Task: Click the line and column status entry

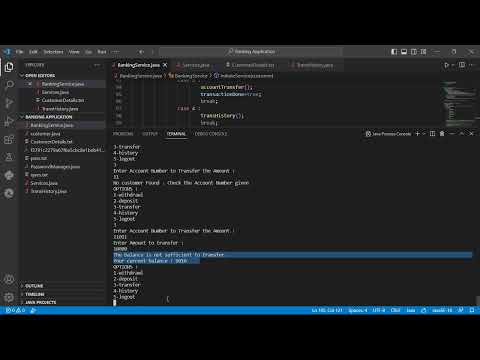Action: [327, 310]
